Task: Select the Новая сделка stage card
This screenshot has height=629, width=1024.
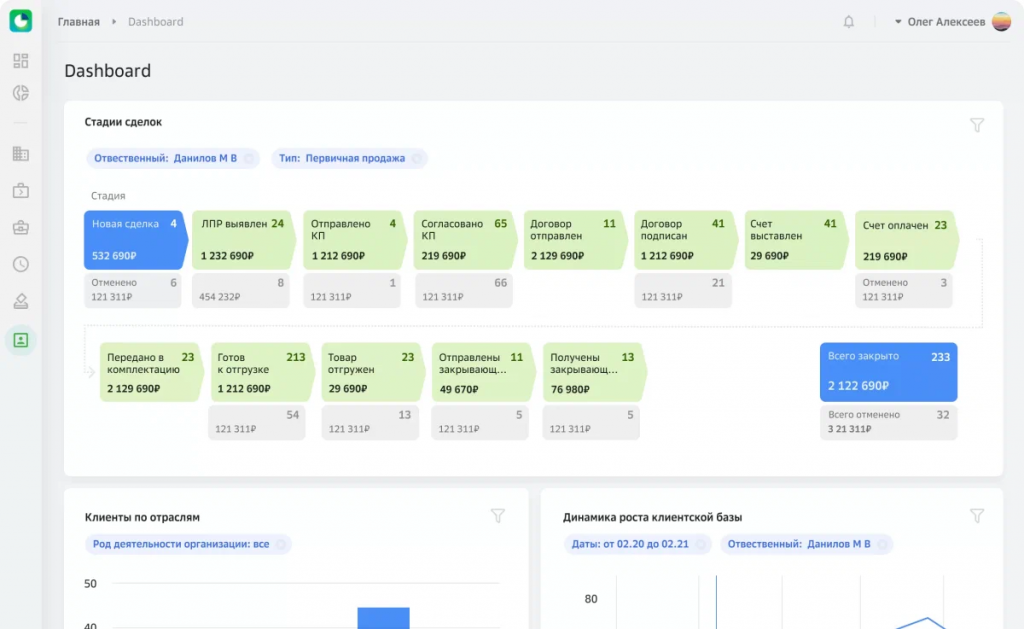Action: [134, 240]
